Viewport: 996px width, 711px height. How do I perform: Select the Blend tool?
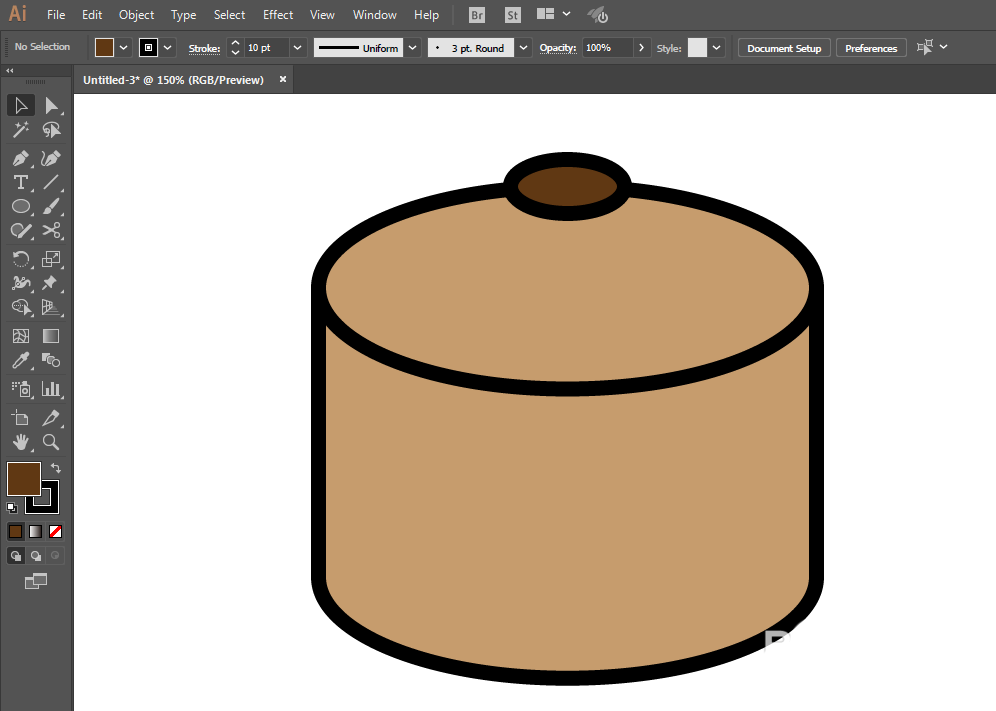tap(51, 360)
